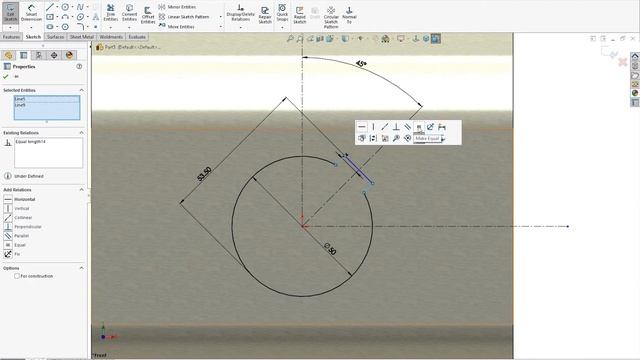Switch to the Surfaces tab
The height and width of the screenshot is (360, 640).
[x=55, y=37]
